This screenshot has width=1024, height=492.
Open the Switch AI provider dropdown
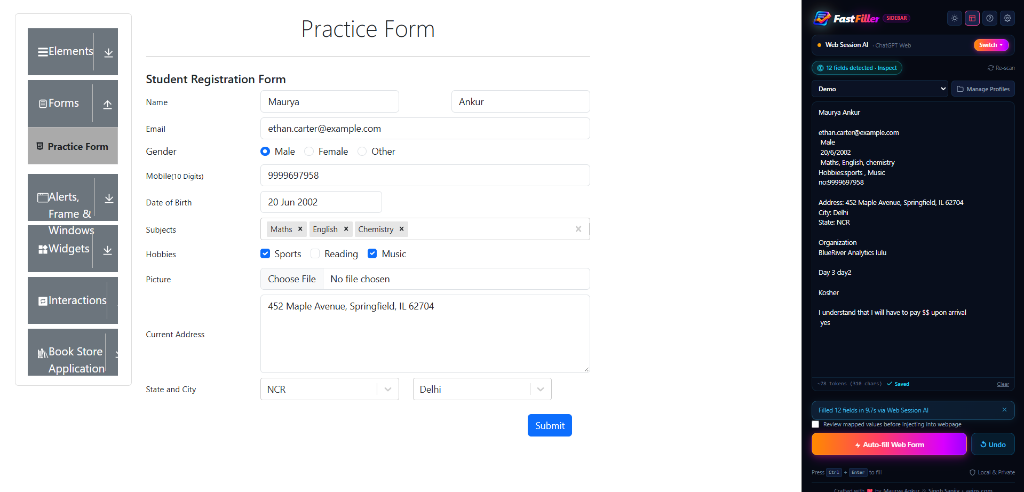pos(991,45)
